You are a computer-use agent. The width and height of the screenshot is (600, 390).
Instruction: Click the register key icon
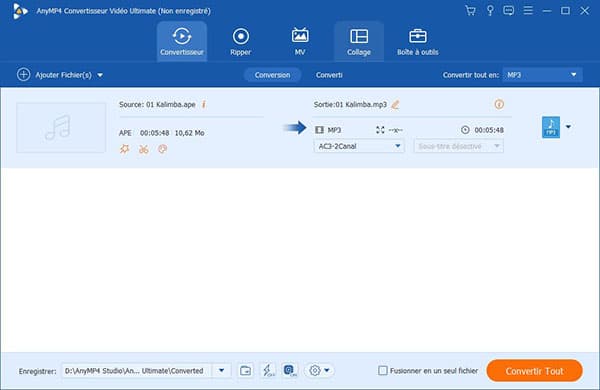point(490,11)
